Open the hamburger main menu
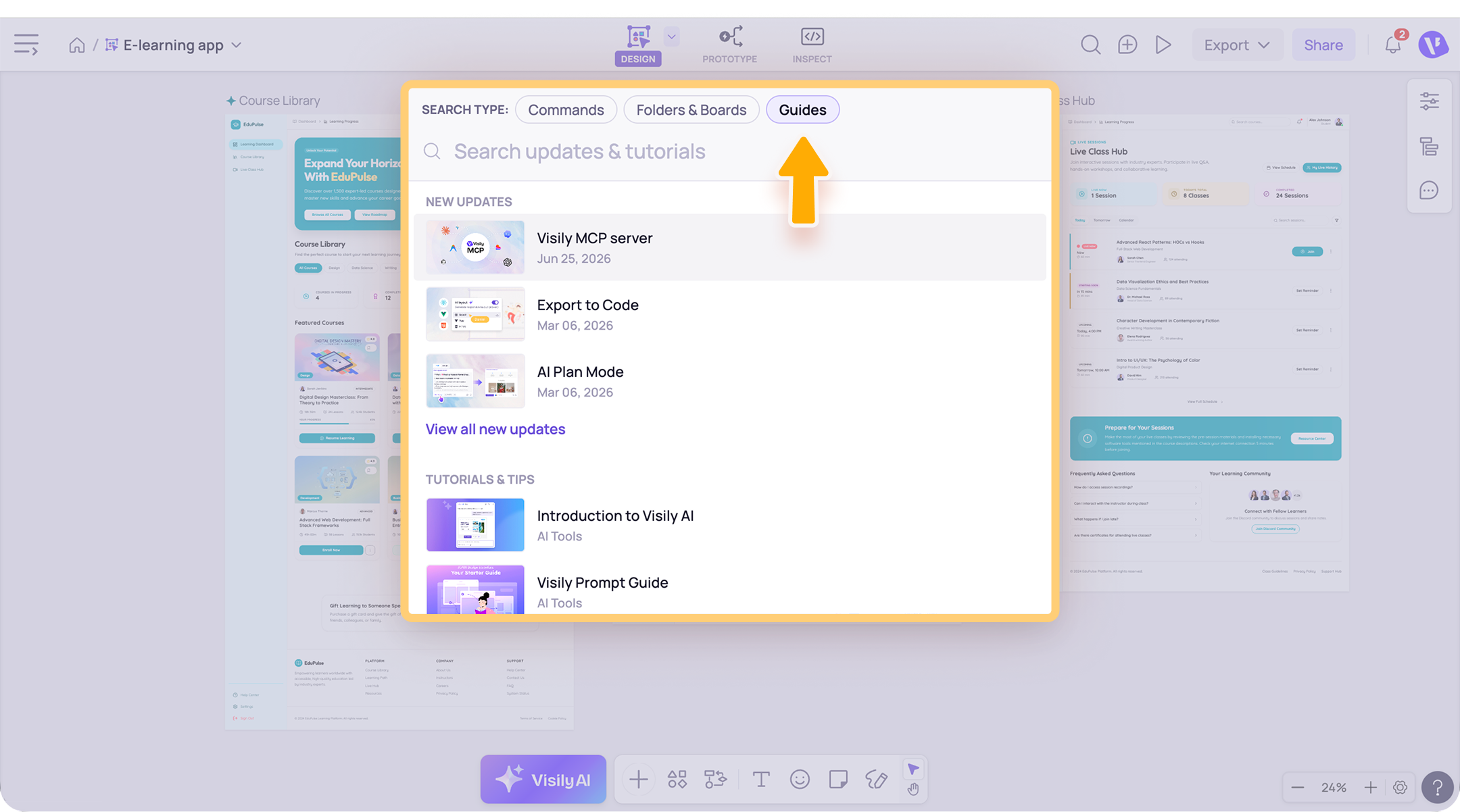 [26, 45]
